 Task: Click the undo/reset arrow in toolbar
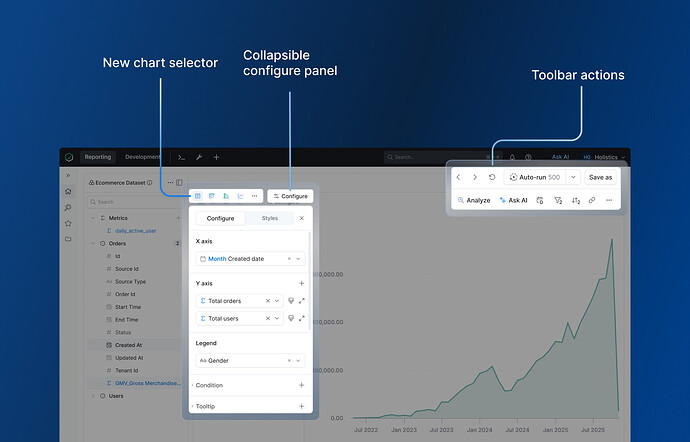tap(492, 177)
